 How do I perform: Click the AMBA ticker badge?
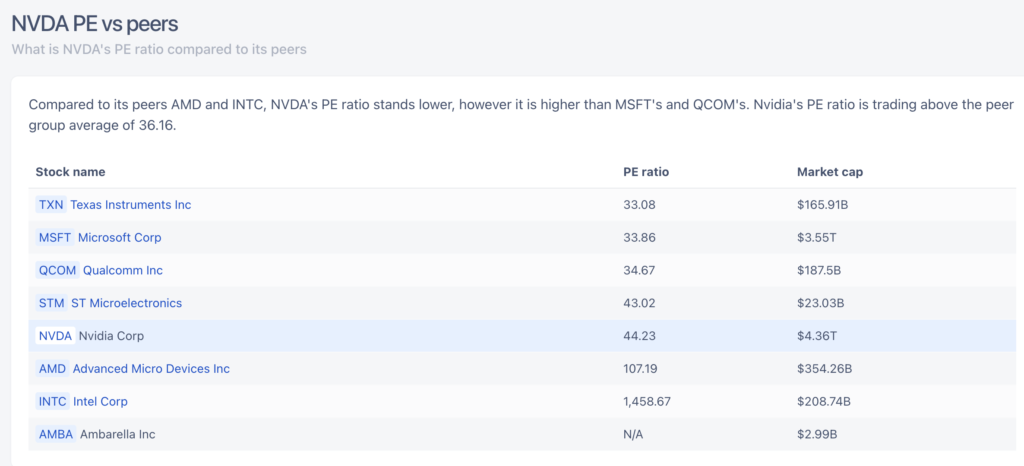pyautogui.click(x=56, y=435)
